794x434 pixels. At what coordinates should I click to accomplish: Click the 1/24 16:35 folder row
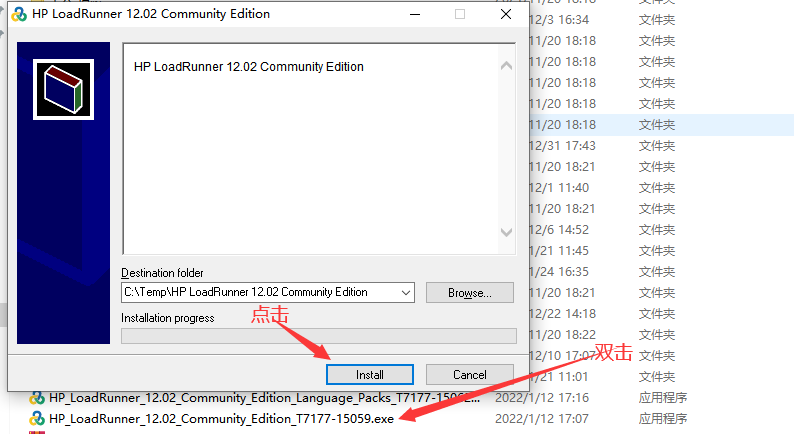coord(661,272)
